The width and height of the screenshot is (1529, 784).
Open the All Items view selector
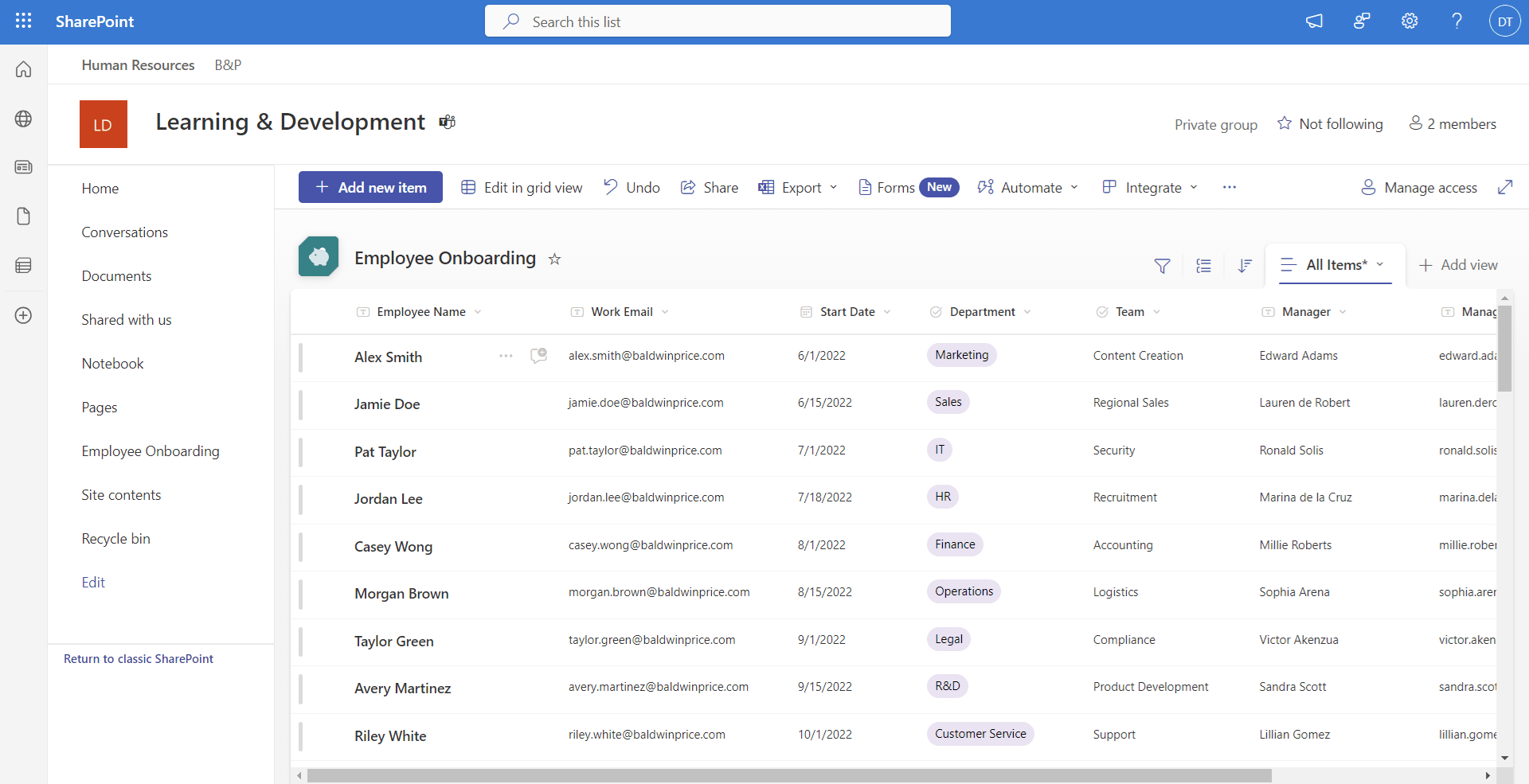coord(1335,265)
